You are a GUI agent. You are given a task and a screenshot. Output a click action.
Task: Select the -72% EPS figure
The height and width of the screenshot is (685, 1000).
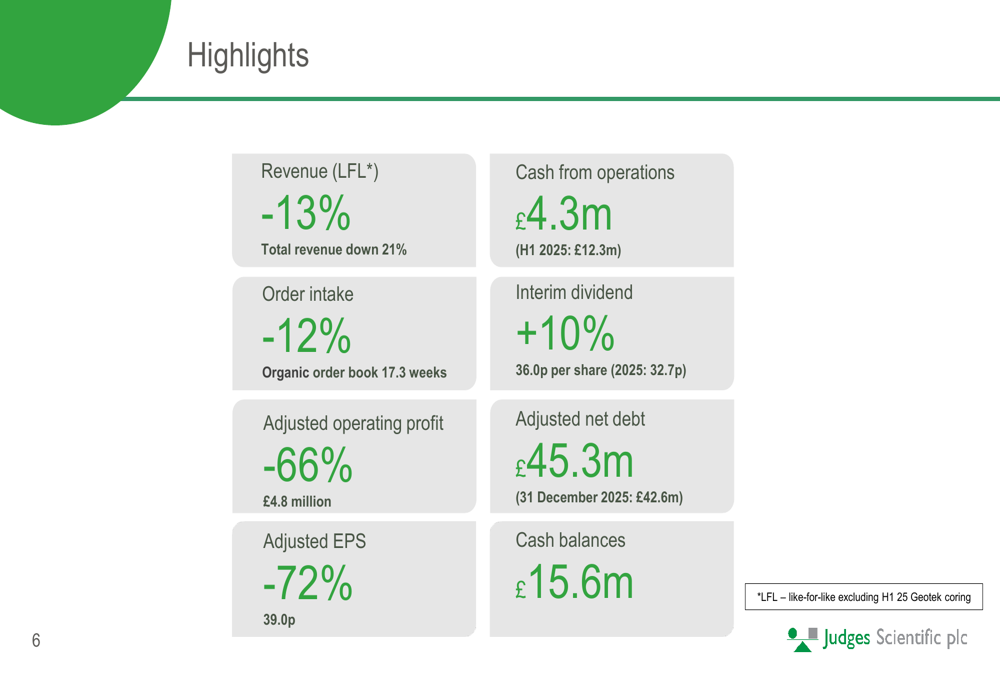pyautogui.click(x=307, y=582)
